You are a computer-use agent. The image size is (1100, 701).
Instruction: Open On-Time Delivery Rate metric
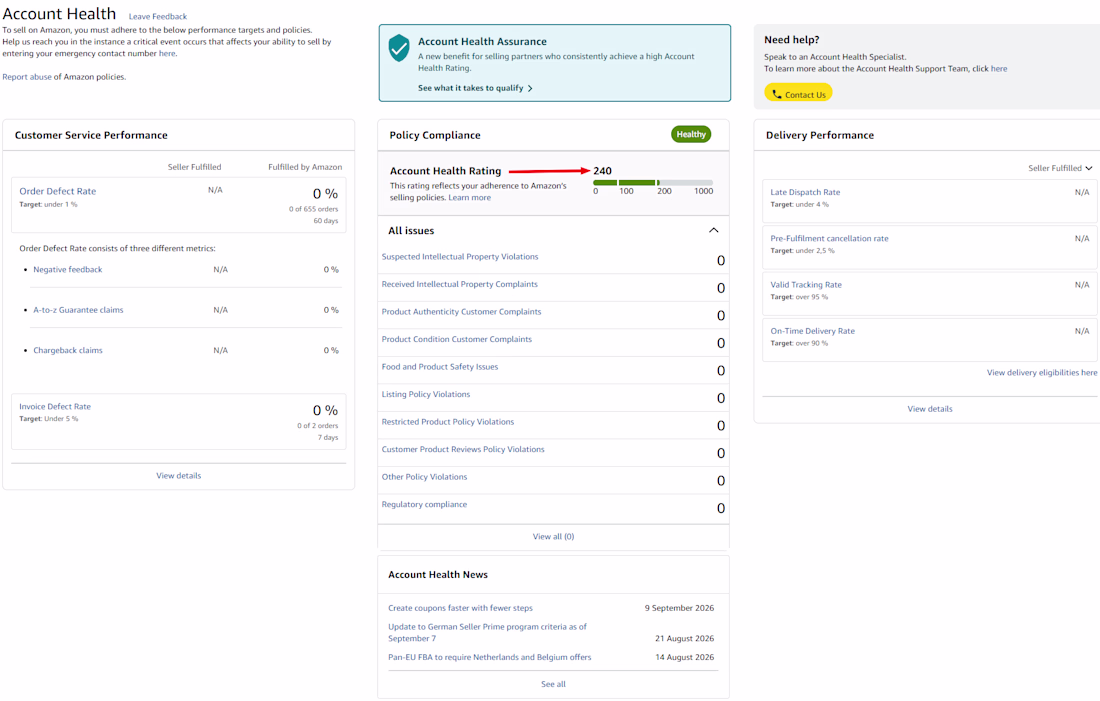(x=812, y=331)
